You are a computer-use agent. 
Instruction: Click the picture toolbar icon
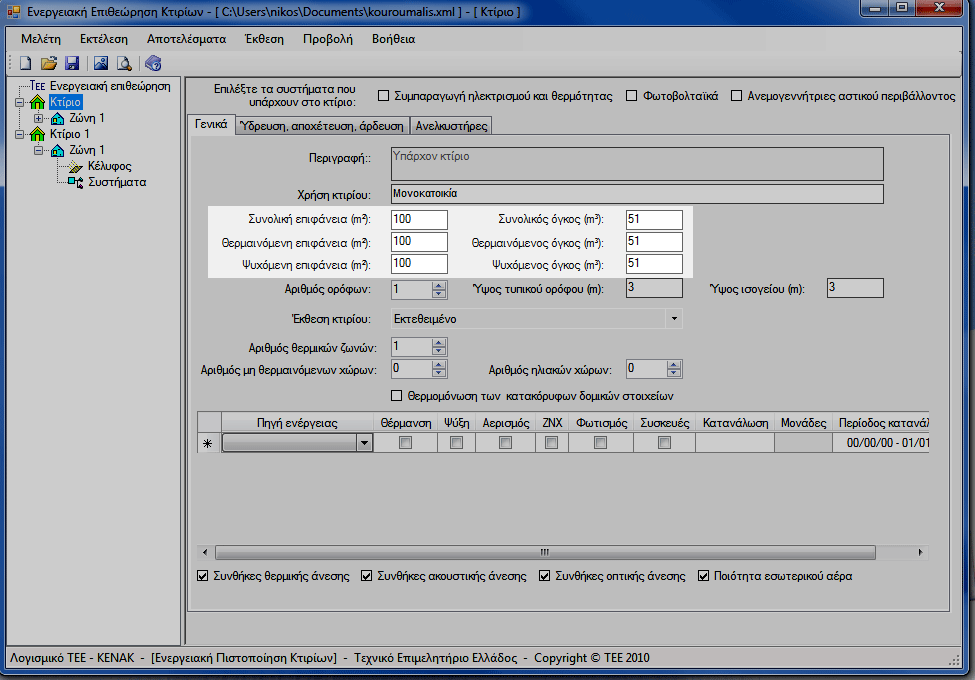(101, 63)
